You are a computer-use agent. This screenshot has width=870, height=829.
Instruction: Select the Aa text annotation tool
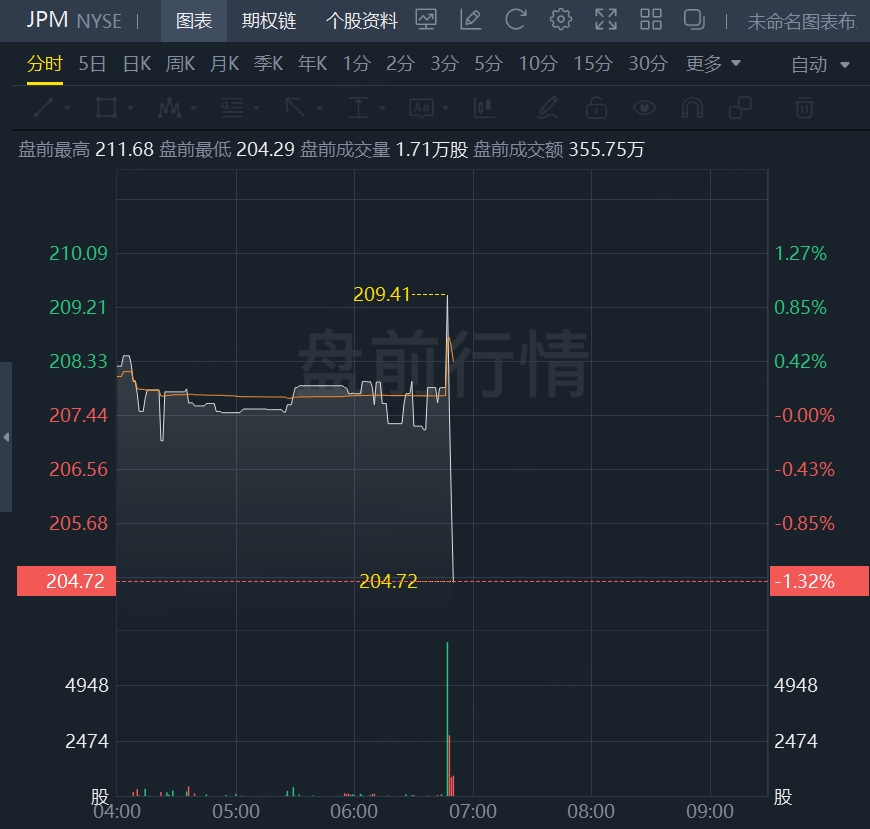click(421, 108)
